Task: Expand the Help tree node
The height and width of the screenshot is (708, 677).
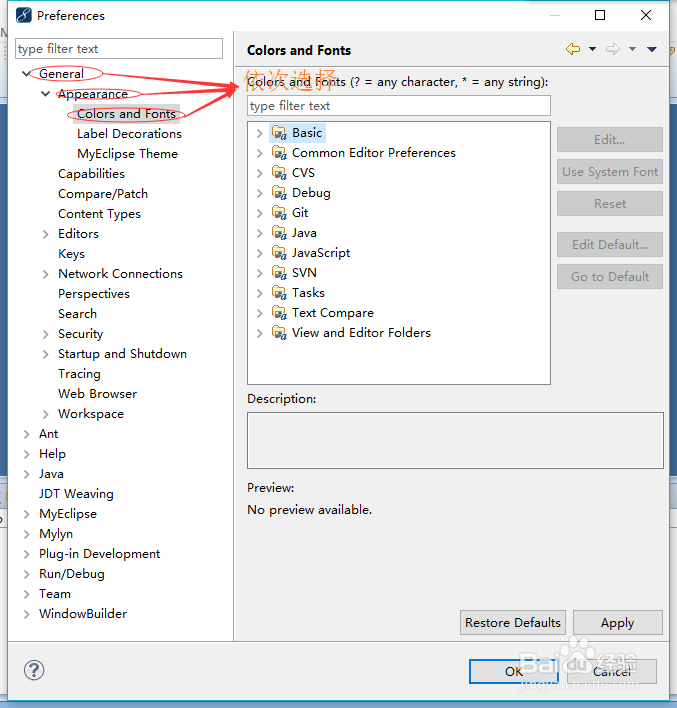Action: click(x=26, y=454)
